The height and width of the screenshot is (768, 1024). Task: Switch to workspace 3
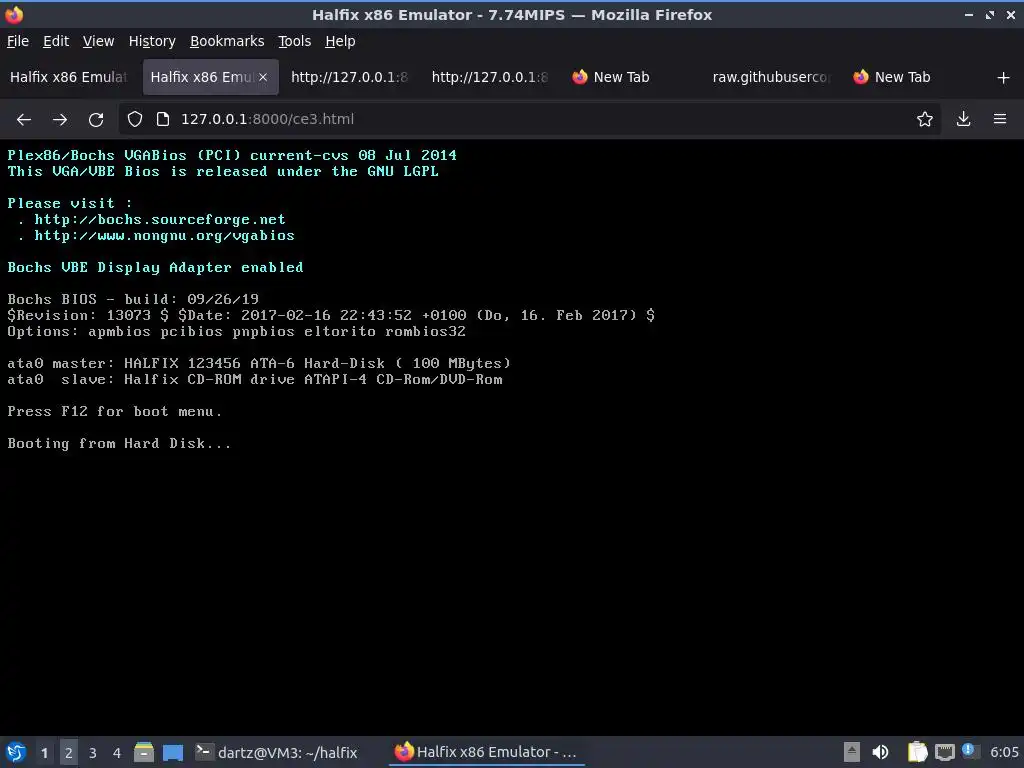pos(93,753)
